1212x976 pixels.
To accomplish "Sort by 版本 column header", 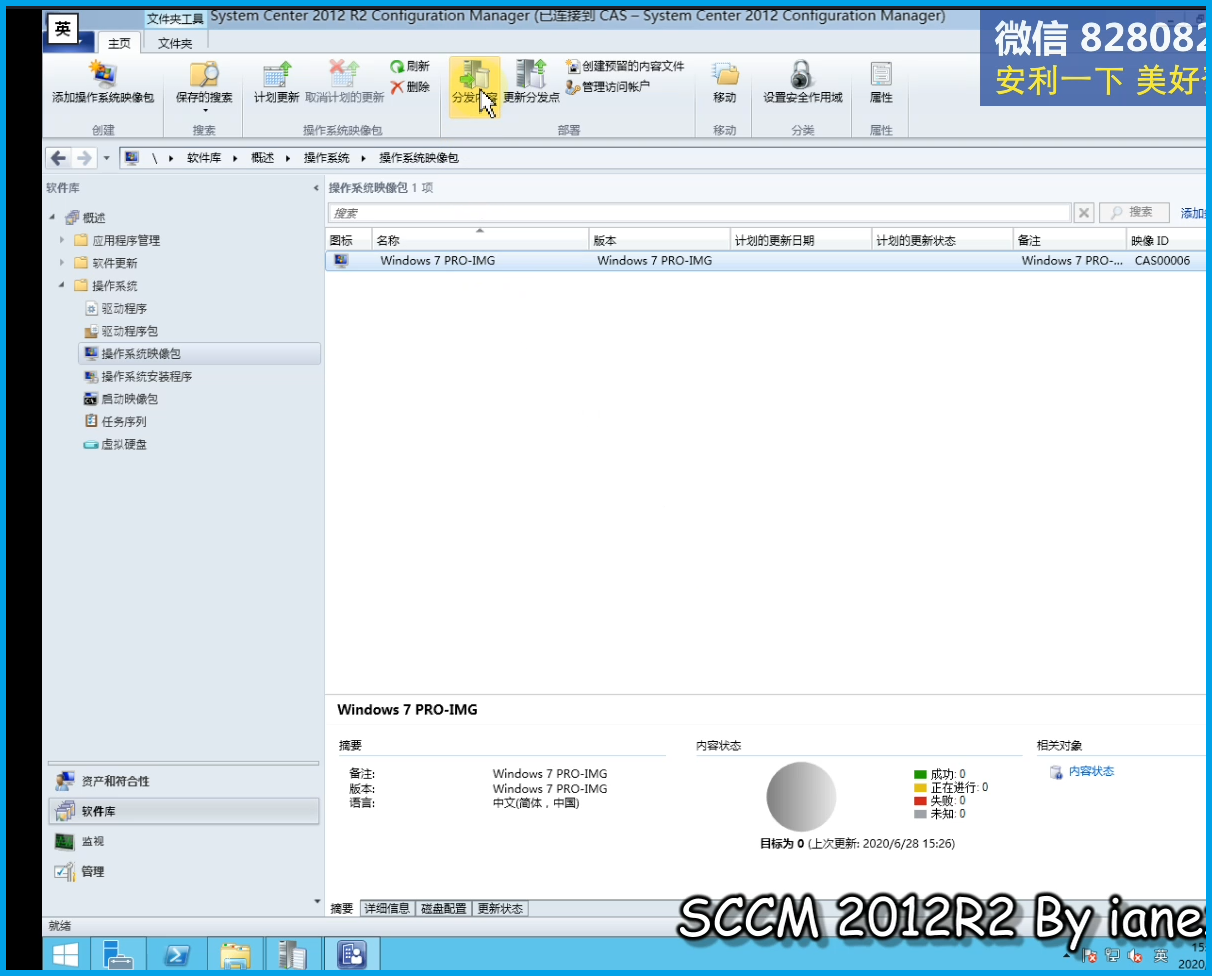I will [x=660, y=240].
